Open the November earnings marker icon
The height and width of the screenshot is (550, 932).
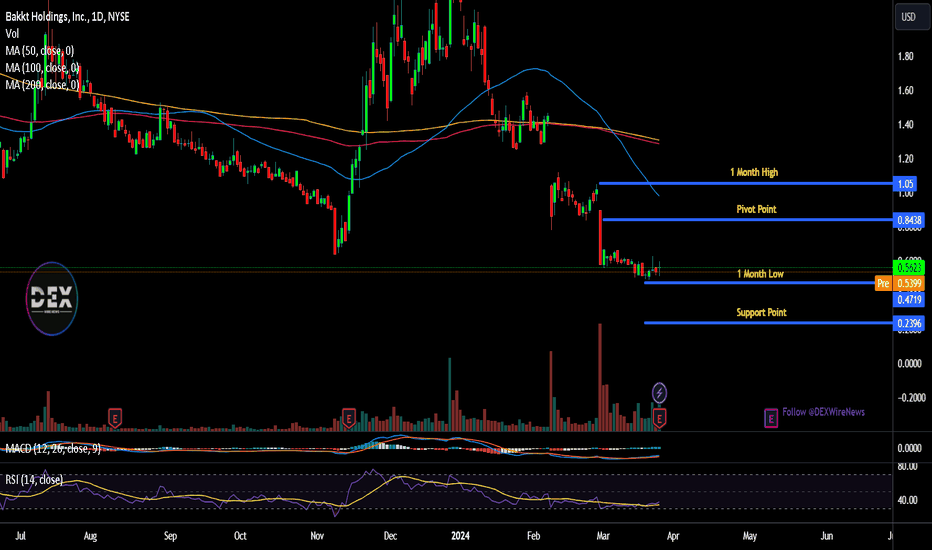(x=349, y=417)
